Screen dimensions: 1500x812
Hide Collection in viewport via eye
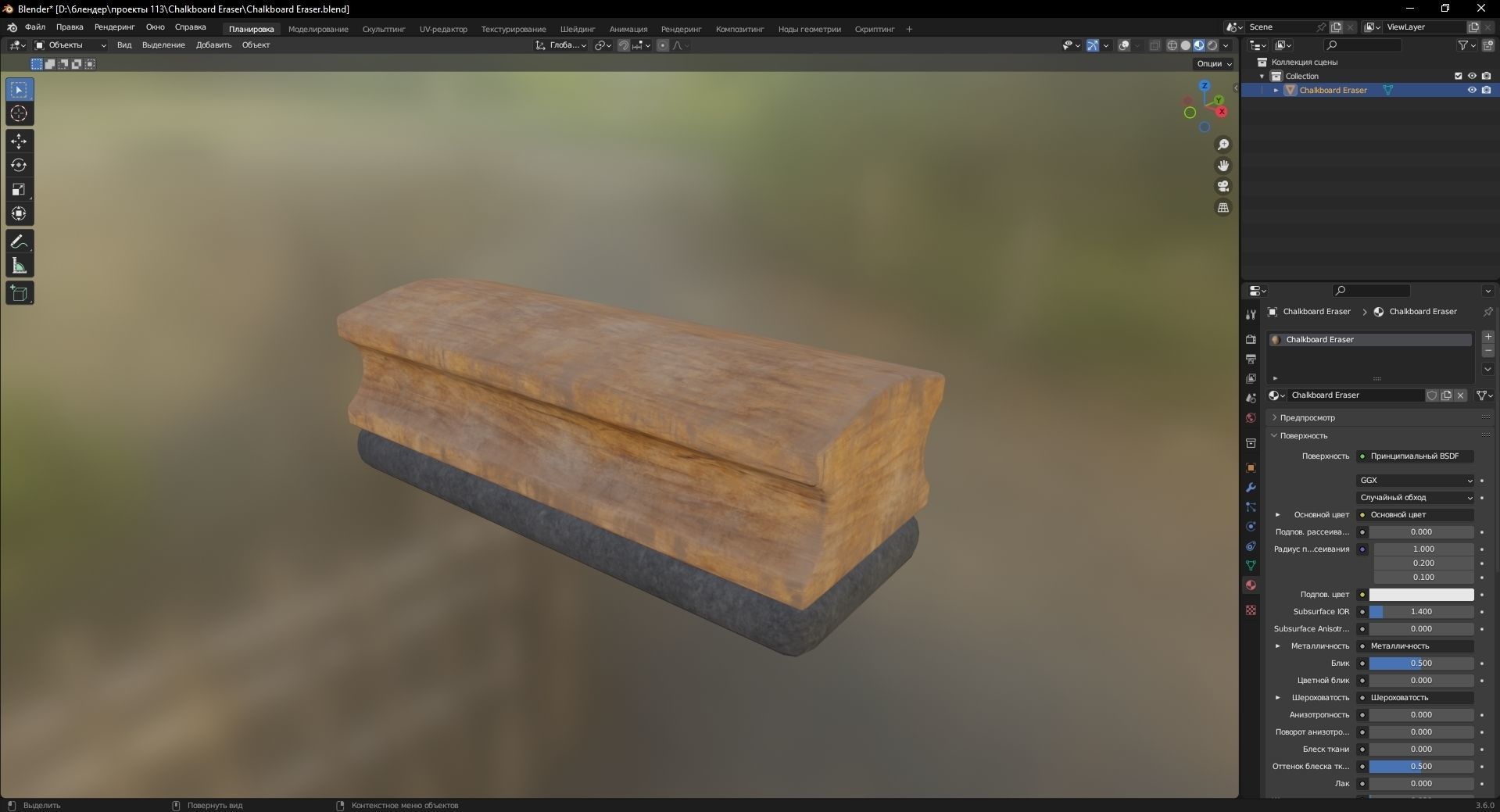point(1472,76)
